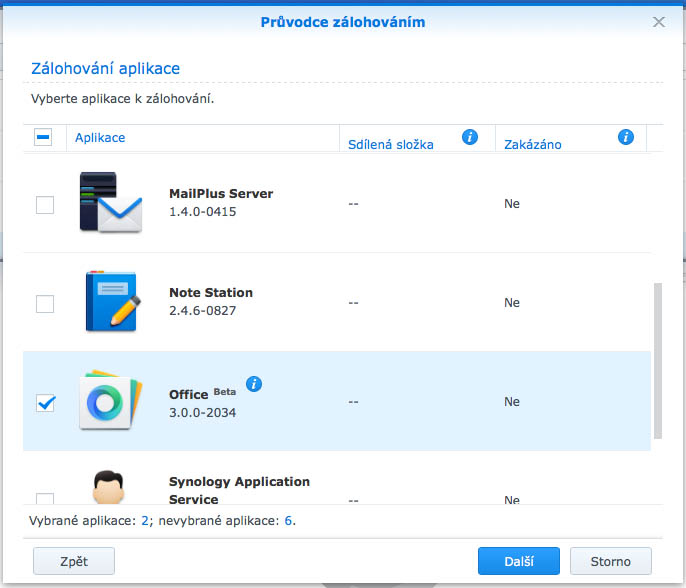Click the info icon next to Office Beta
The image size is (686, 588).
(x=254, y=384)
